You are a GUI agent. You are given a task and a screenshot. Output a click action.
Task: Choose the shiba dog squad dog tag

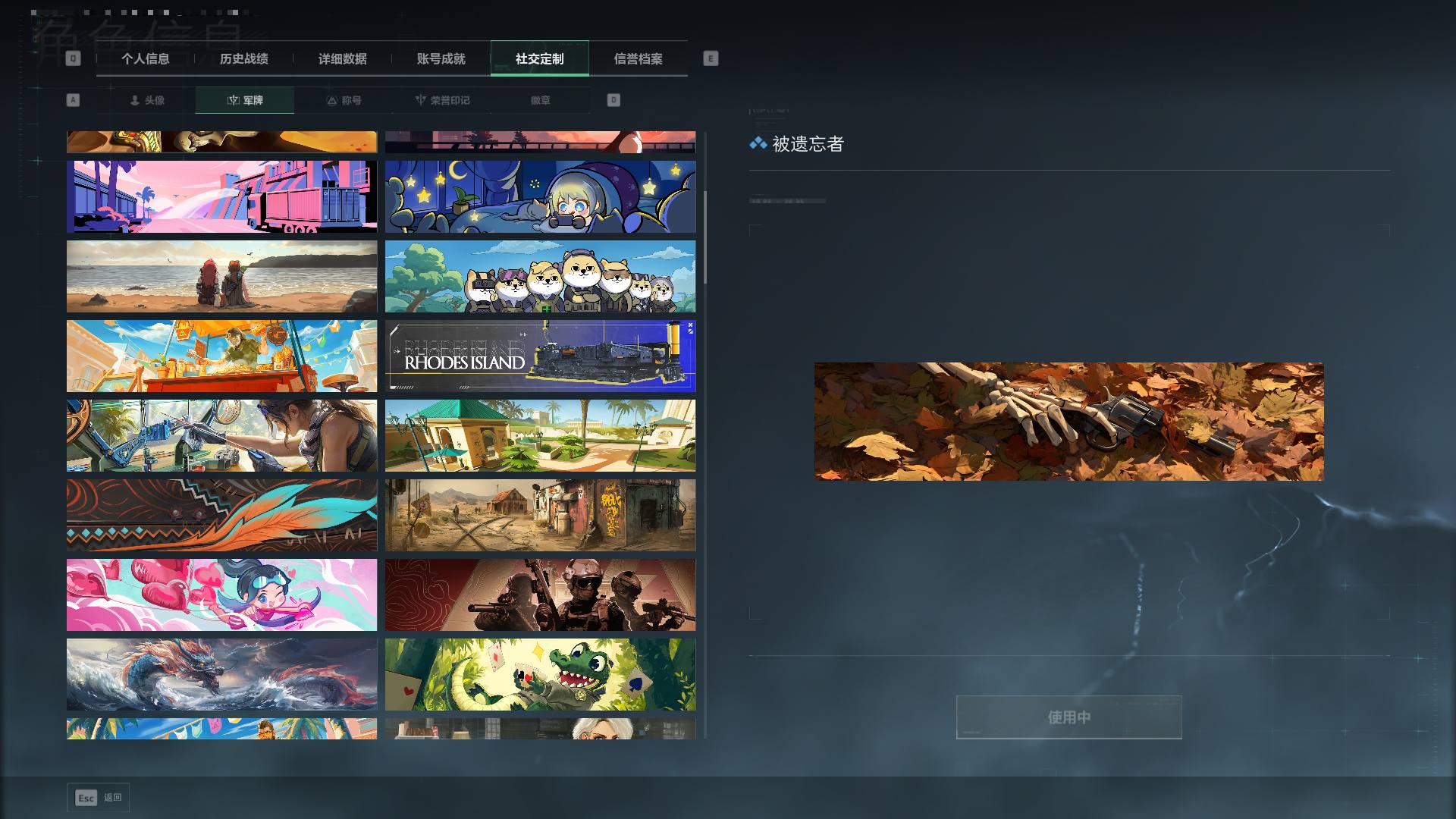540,276
